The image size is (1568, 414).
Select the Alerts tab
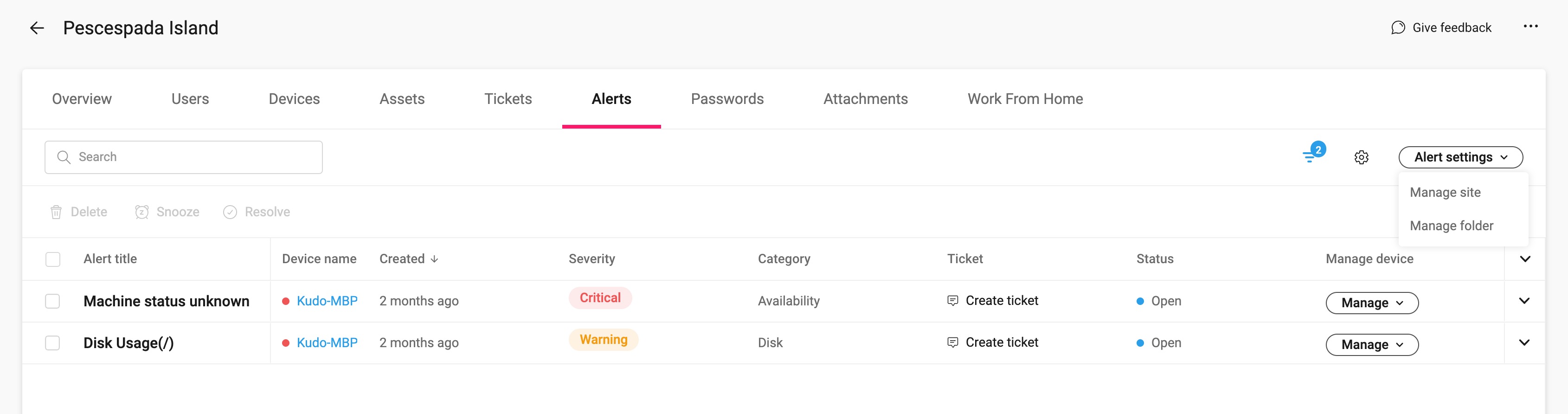611,99
